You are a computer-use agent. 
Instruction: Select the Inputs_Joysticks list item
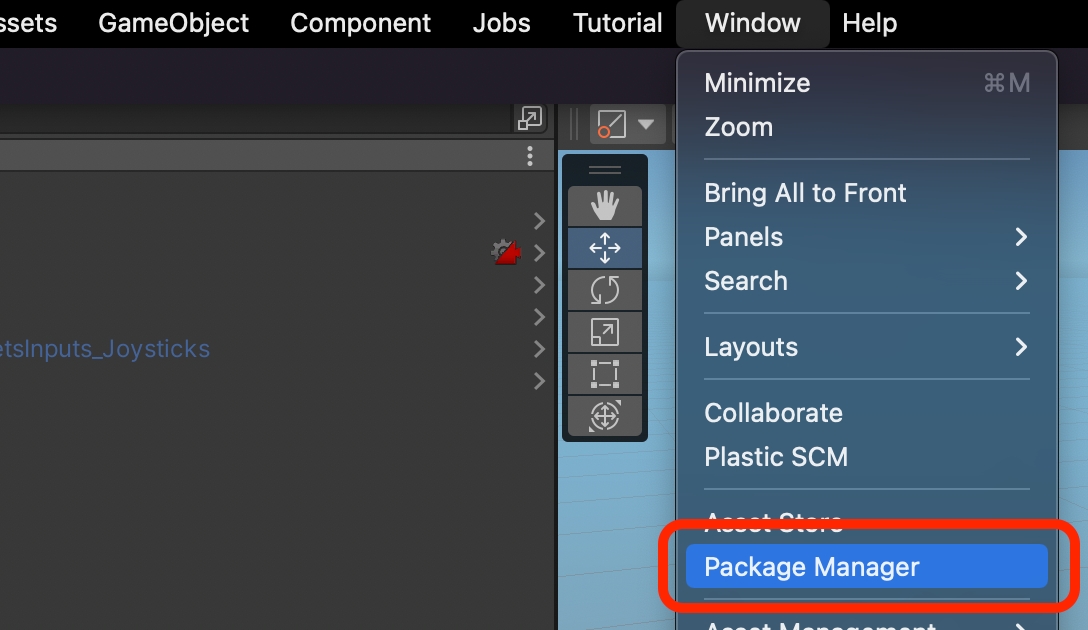tap(105, 349)
